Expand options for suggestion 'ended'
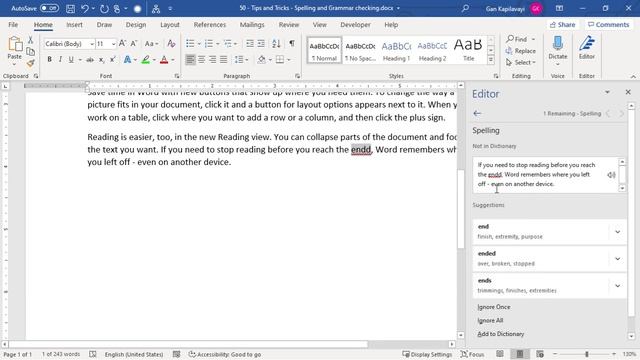This screenshot has width=640, height=360. [x=618, y=259]
